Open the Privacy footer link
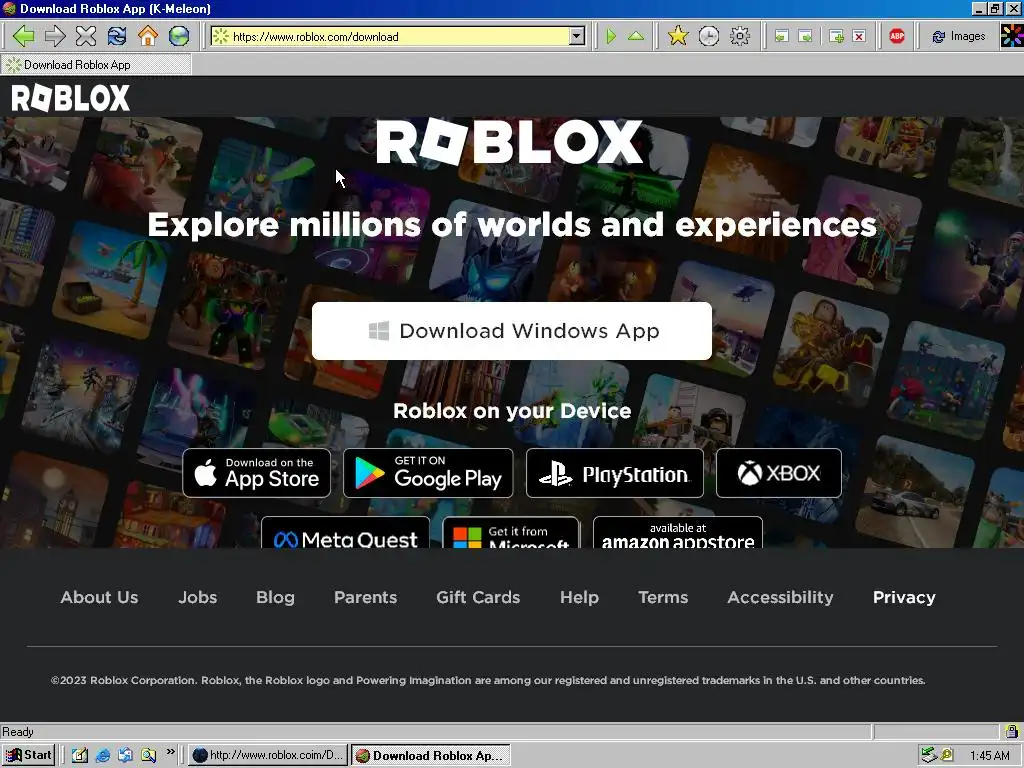1024x768 pixels. pos(904,597)
